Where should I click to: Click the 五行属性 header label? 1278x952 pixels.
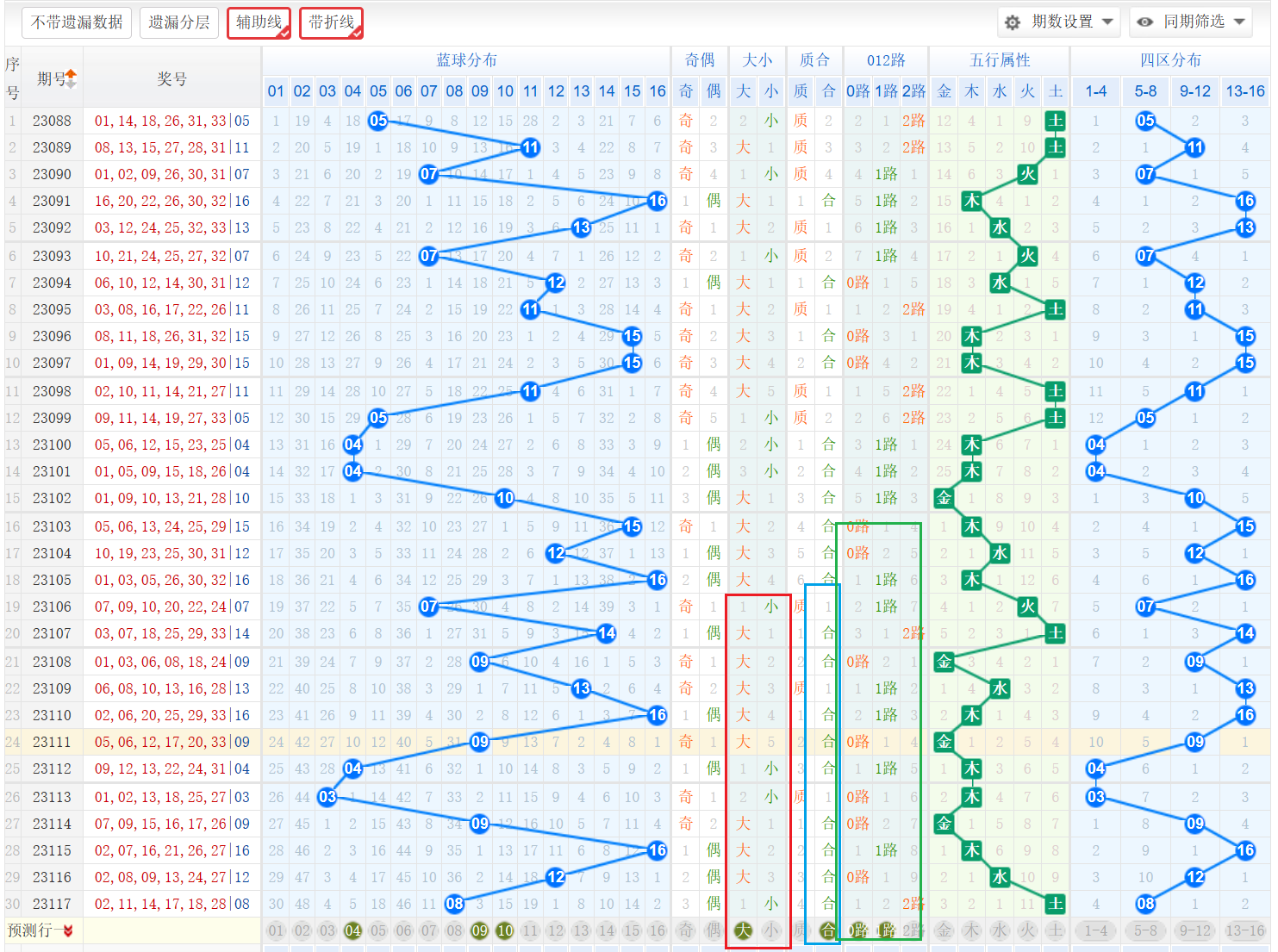point(1000,60)
